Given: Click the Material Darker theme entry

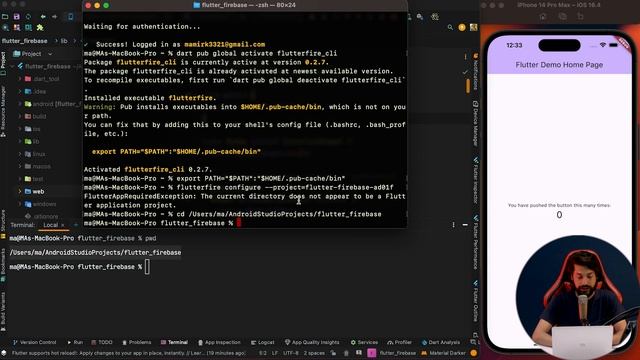Looking at the screenshot, I should pyautogui.click(x=444, y=353).
